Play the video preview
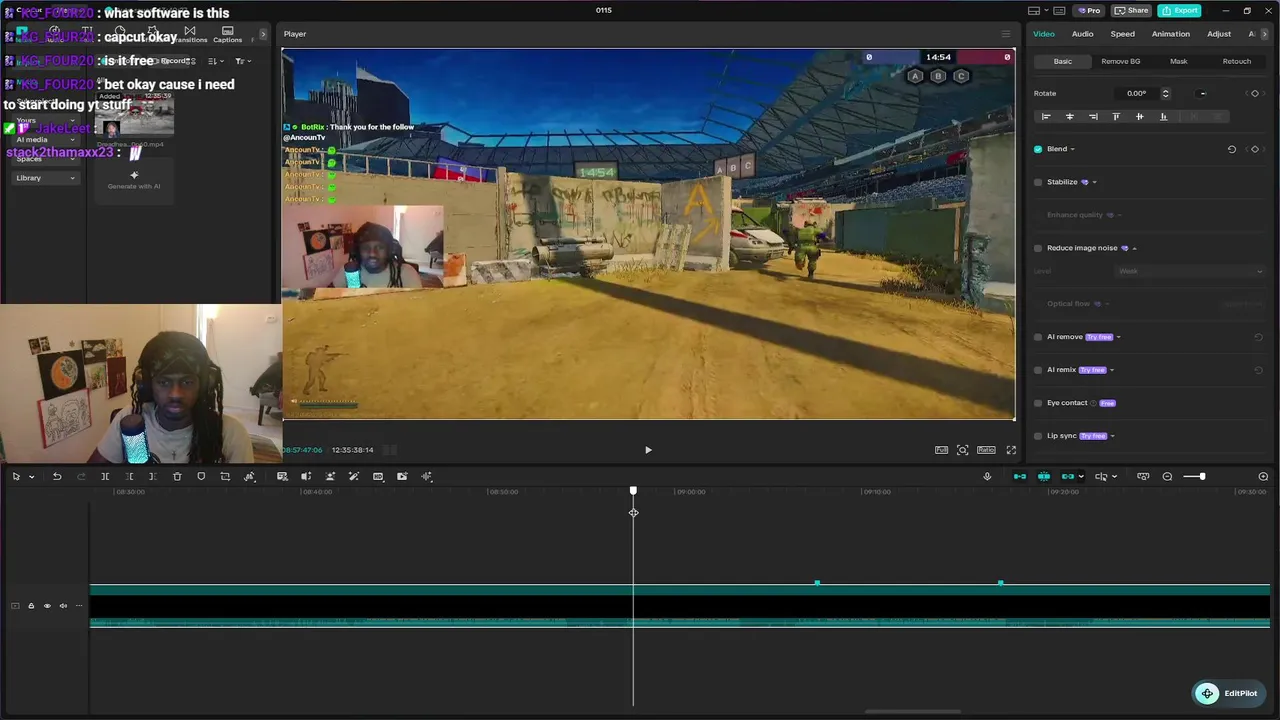 click(x=648, y=450)
